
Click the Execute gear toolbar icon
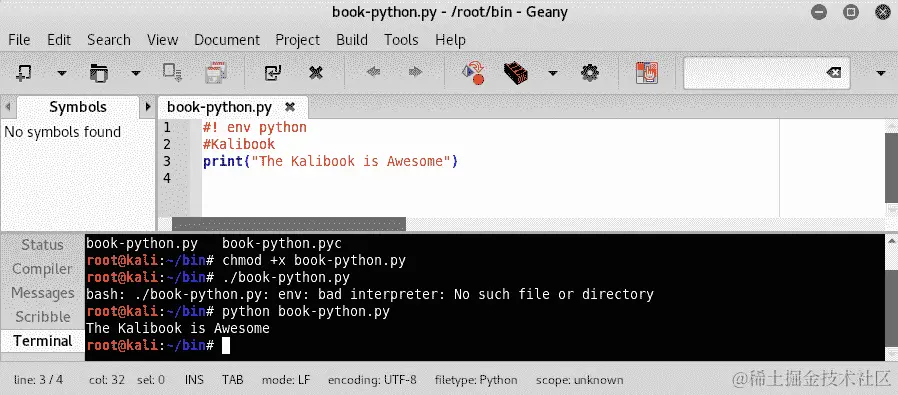589,73
